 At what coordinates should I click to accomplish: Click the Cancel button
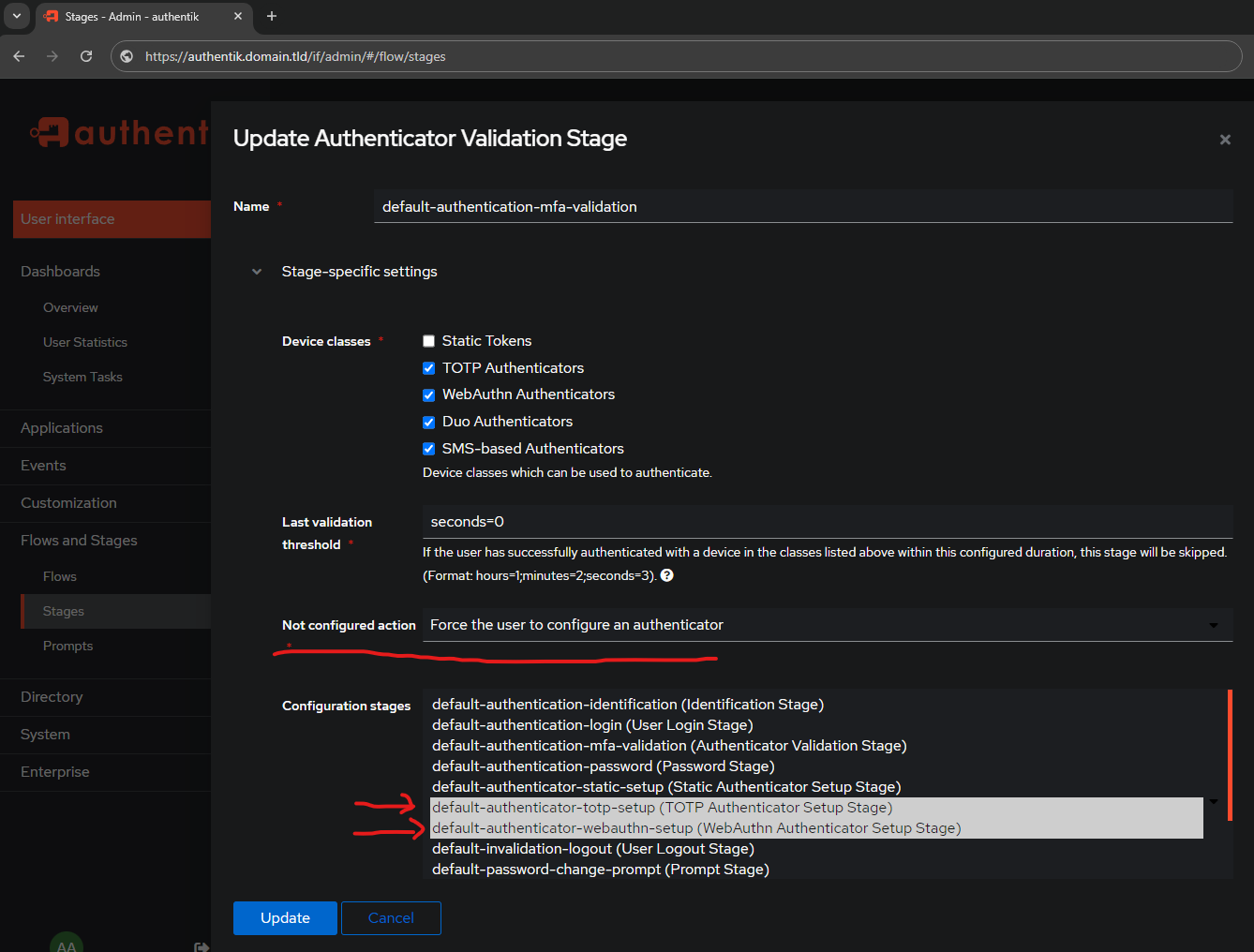click(391, 918)
